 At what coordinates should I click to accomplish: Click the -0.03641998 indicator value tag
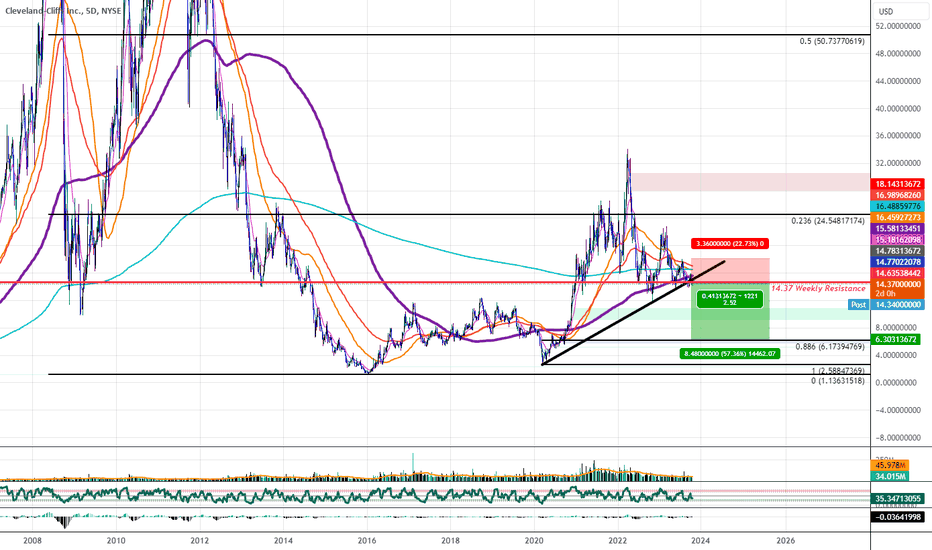(x=896, y=517)
